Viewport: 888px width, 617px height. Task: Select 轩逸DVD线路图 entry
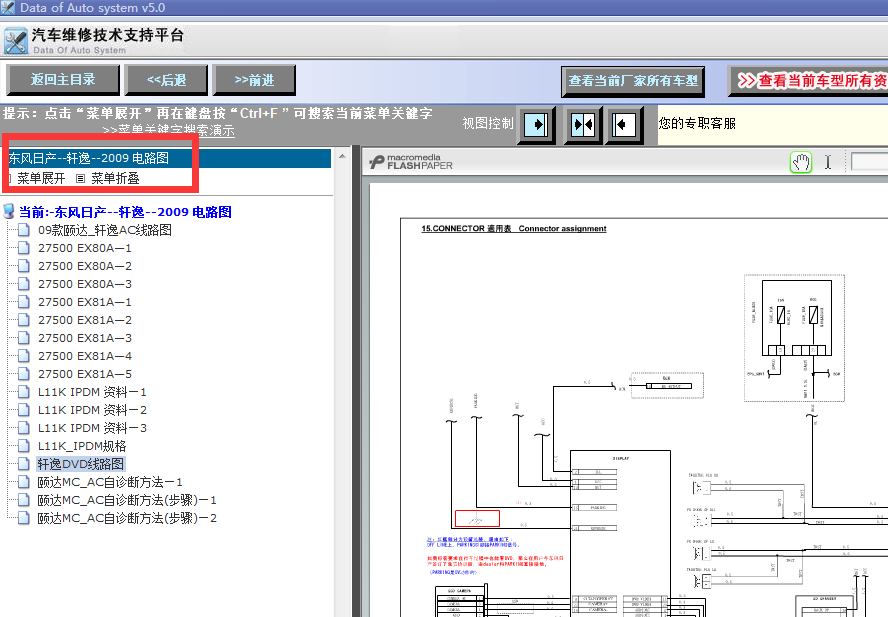click(80, 464)
